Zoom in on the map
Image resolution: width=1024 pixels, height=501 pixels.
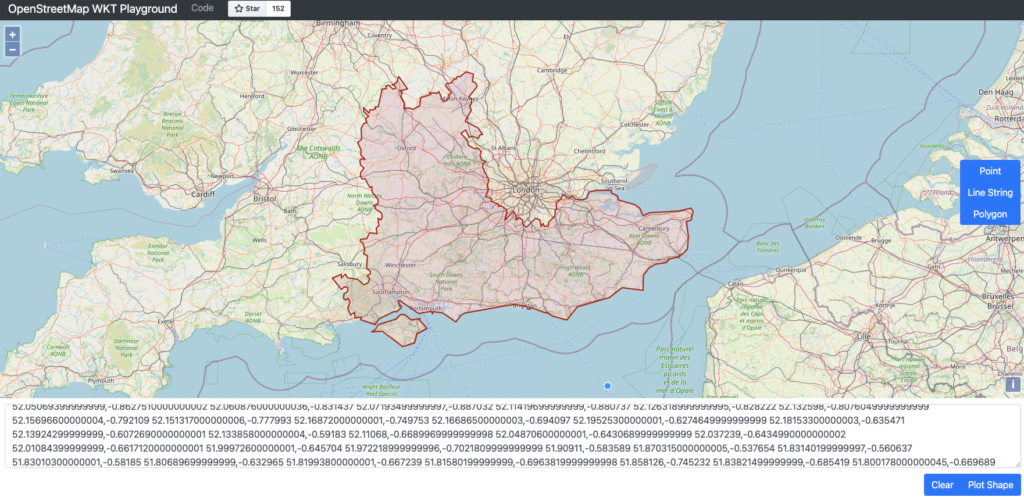pyautogui.click(x=12, y=33)
